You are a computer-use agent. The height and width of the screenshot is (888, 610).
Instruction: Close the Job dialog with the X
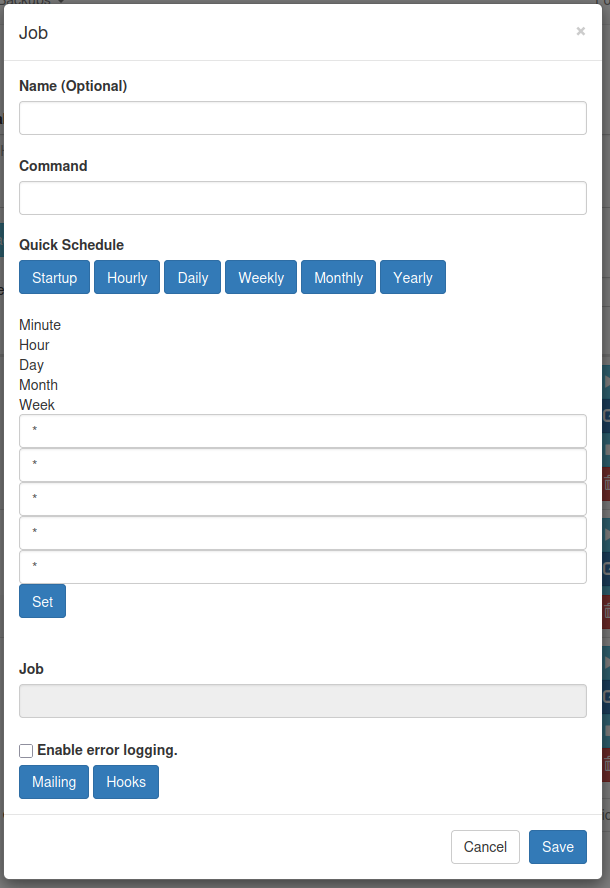coord(580,32)
